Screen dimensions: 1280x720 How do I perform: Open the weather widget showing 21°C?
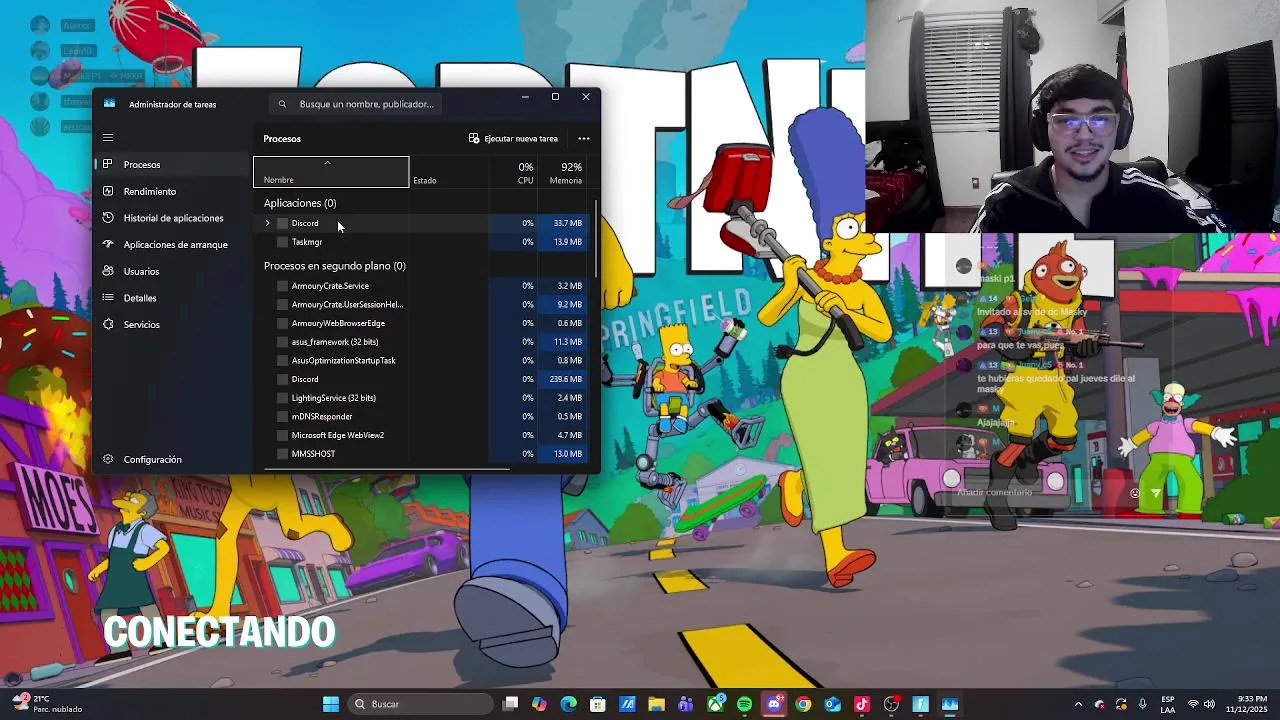tap(46, 704)
